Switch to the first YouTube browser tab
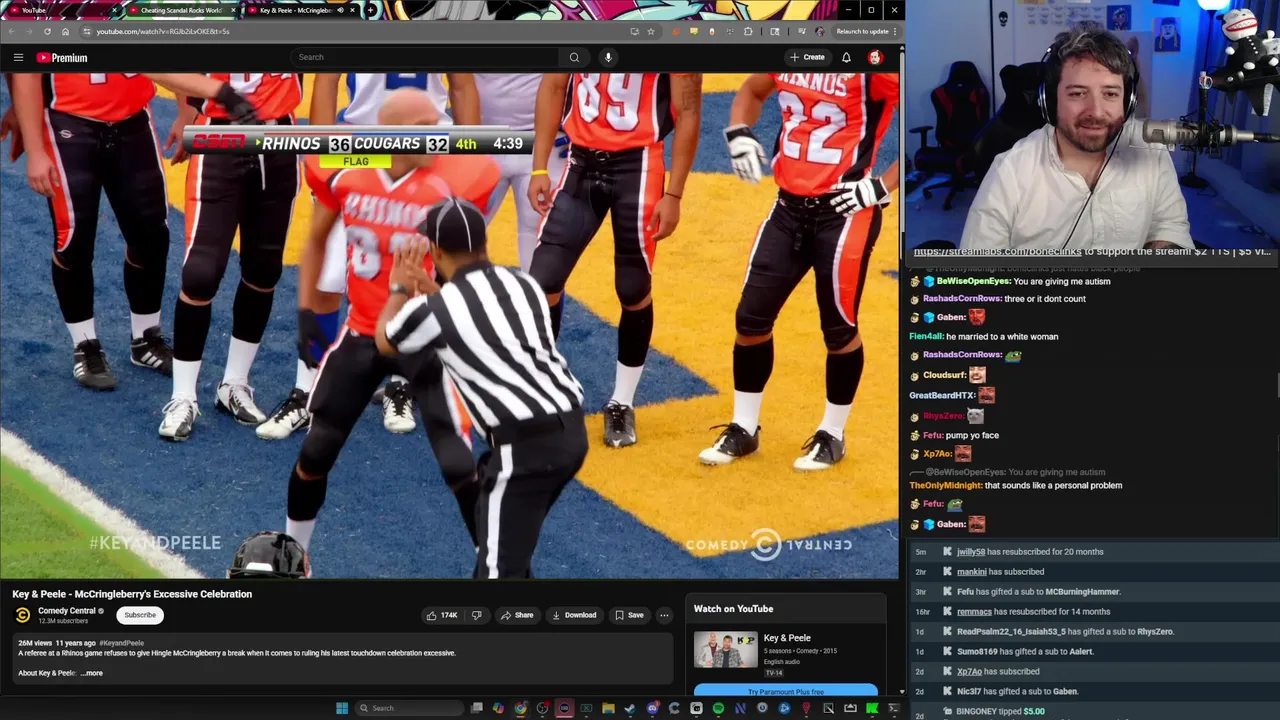 click(x=62, y=10)
